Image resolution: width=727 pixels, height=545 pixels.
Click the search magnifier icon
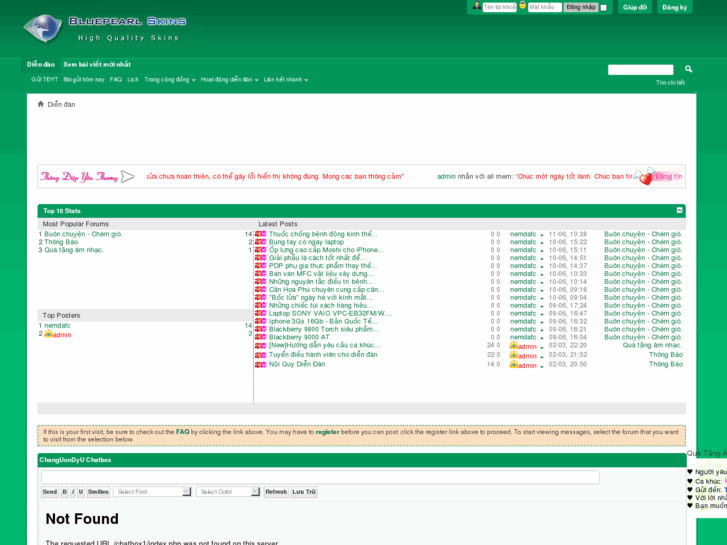(689, 70)
